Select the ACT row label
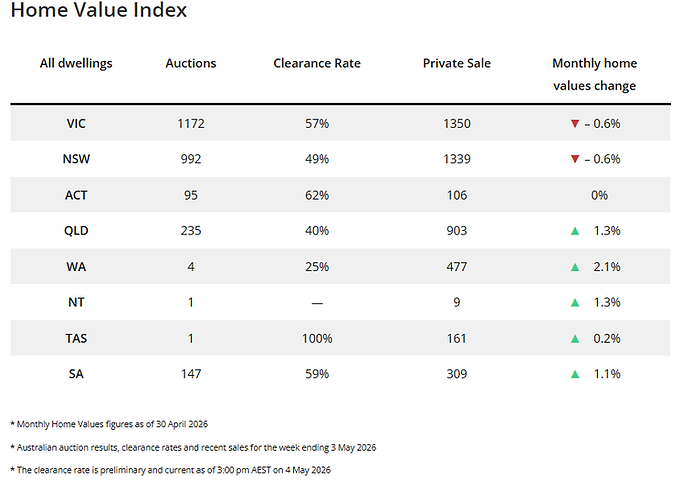Viewport: 692px width, 480px height. click(76, 195)
